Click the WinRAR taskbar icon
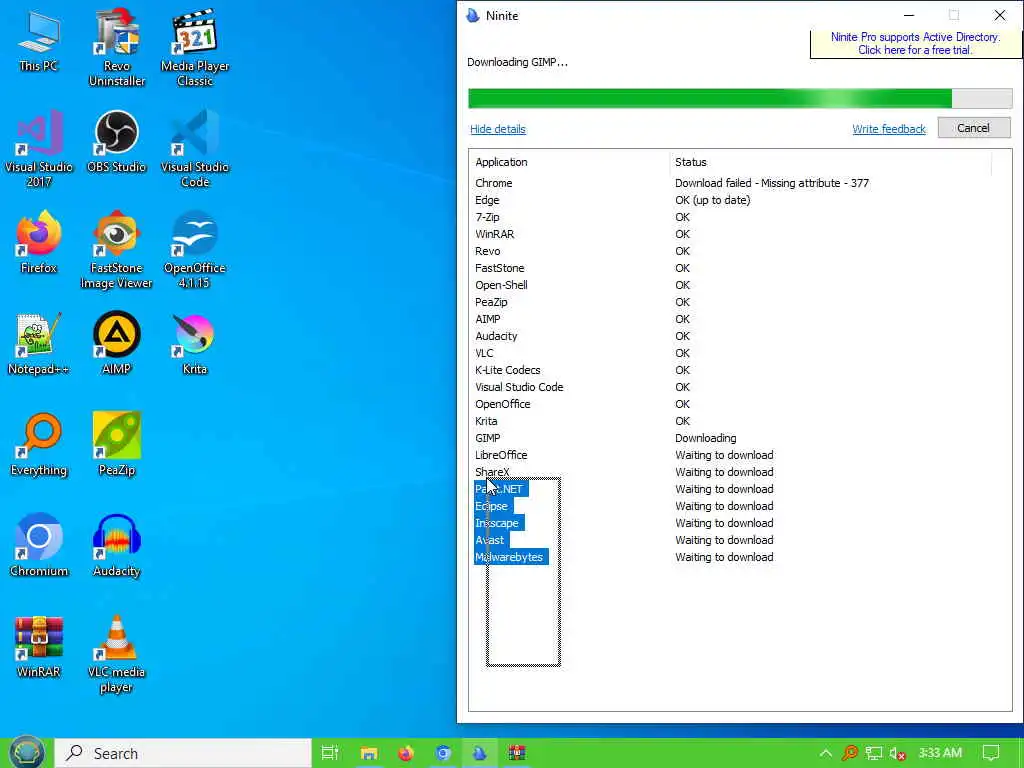This screenshot has width=1024, height=768. click(x=517, y=753)
